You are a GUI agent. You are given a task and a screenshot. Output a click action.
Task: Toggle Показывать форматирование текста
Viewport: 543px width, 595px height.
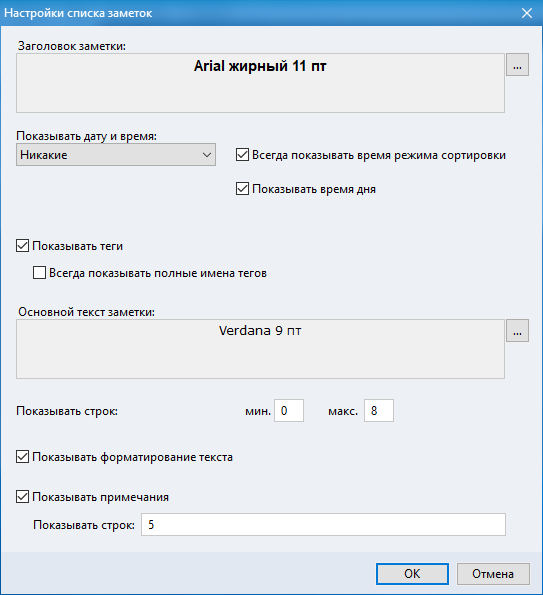[23, 456]
